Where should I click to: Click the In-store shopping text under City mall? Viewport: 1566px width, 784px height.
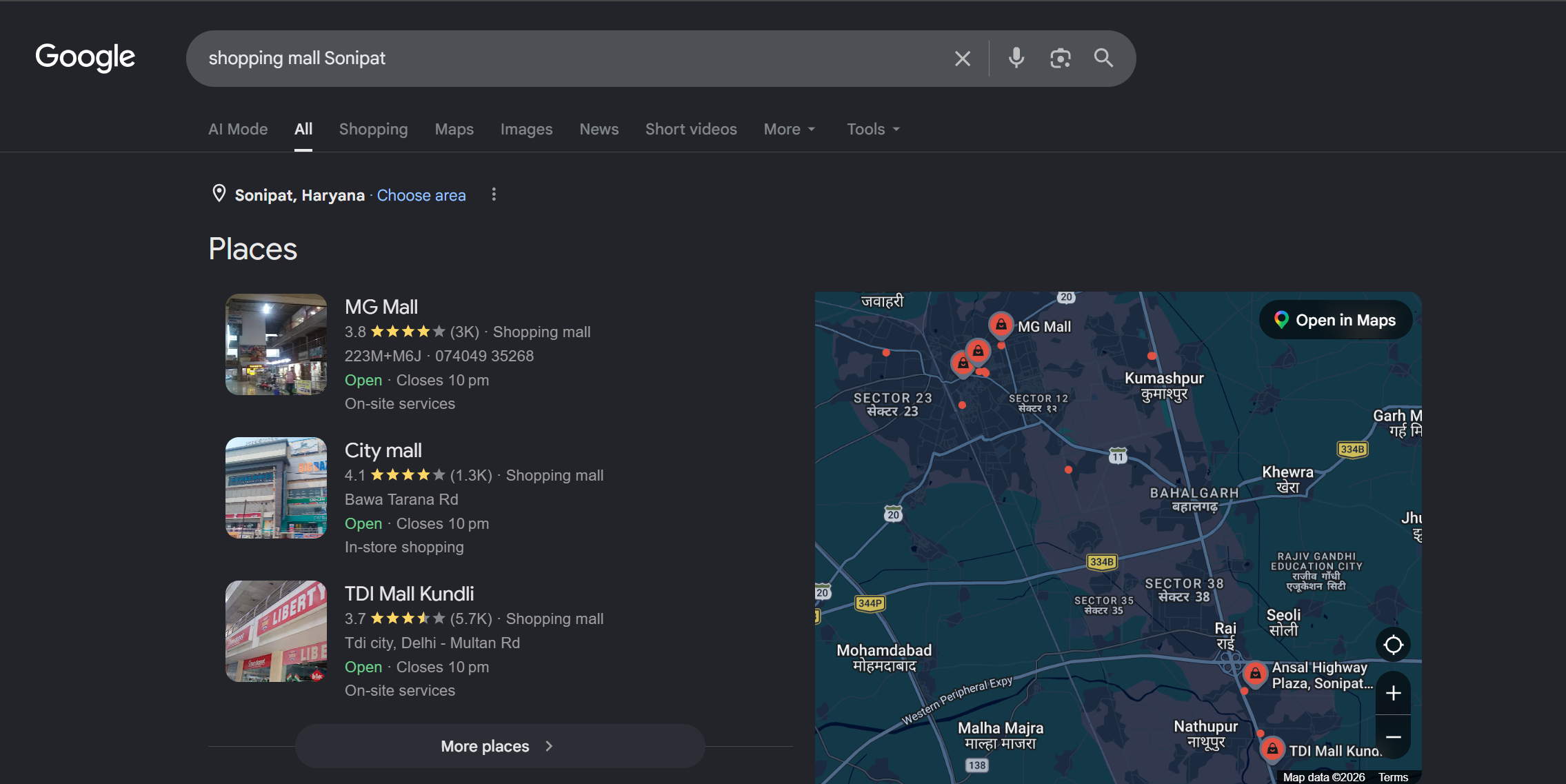tap(404, 547)
